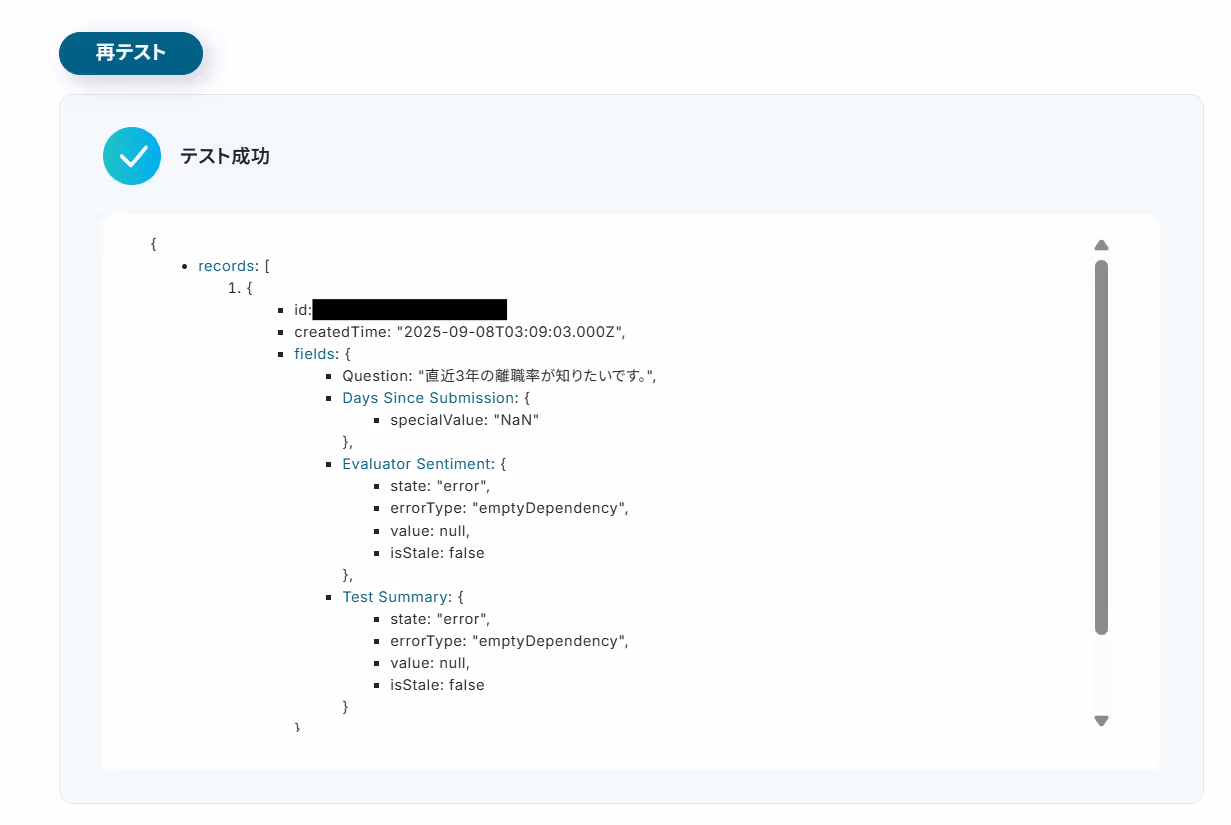
Task: Click the test success checkmark icon
Action: 132,156
